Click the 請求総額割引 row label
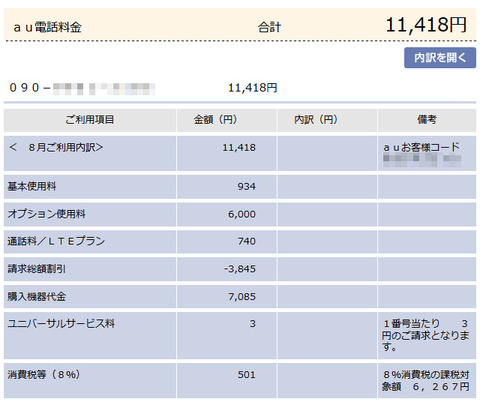480x405 pixels. click(37, 269)
